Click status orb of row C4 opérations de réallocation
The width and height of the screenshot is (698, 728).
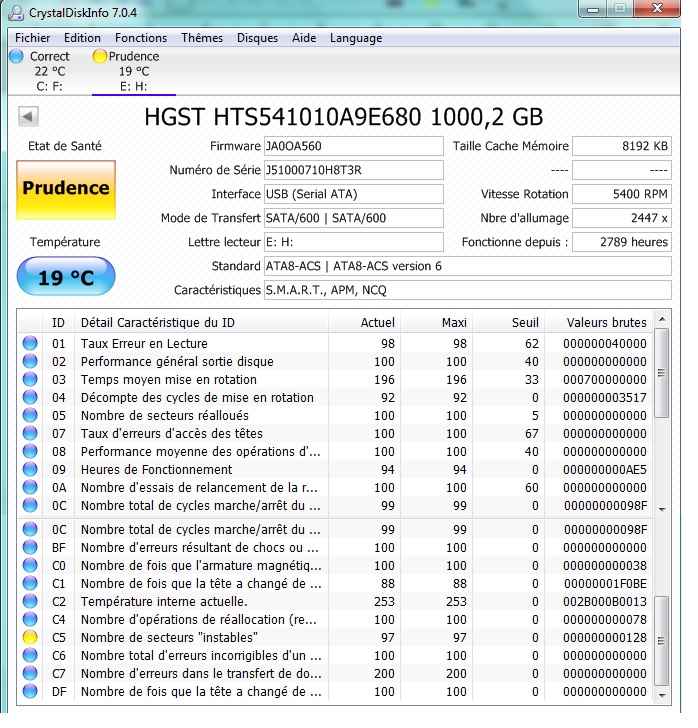pos(30,619)
